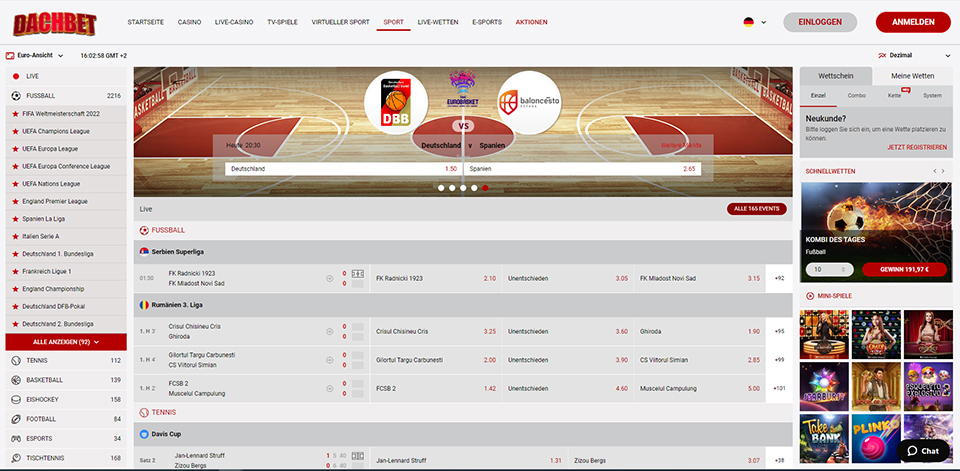Select the third banner carousel dot

click(463, 188)
